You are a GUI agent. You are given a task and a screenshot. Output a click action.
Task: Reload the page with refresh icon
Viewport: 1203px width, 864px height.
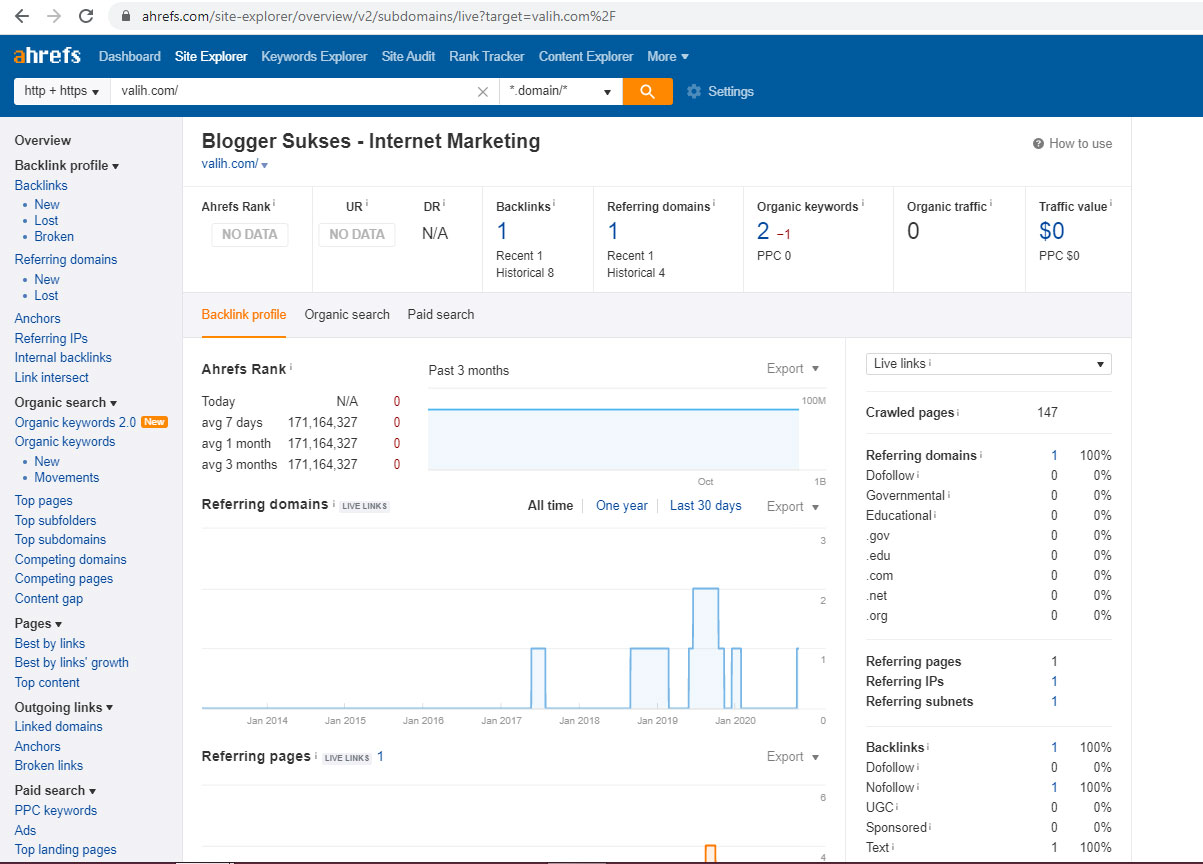[86, 16]
